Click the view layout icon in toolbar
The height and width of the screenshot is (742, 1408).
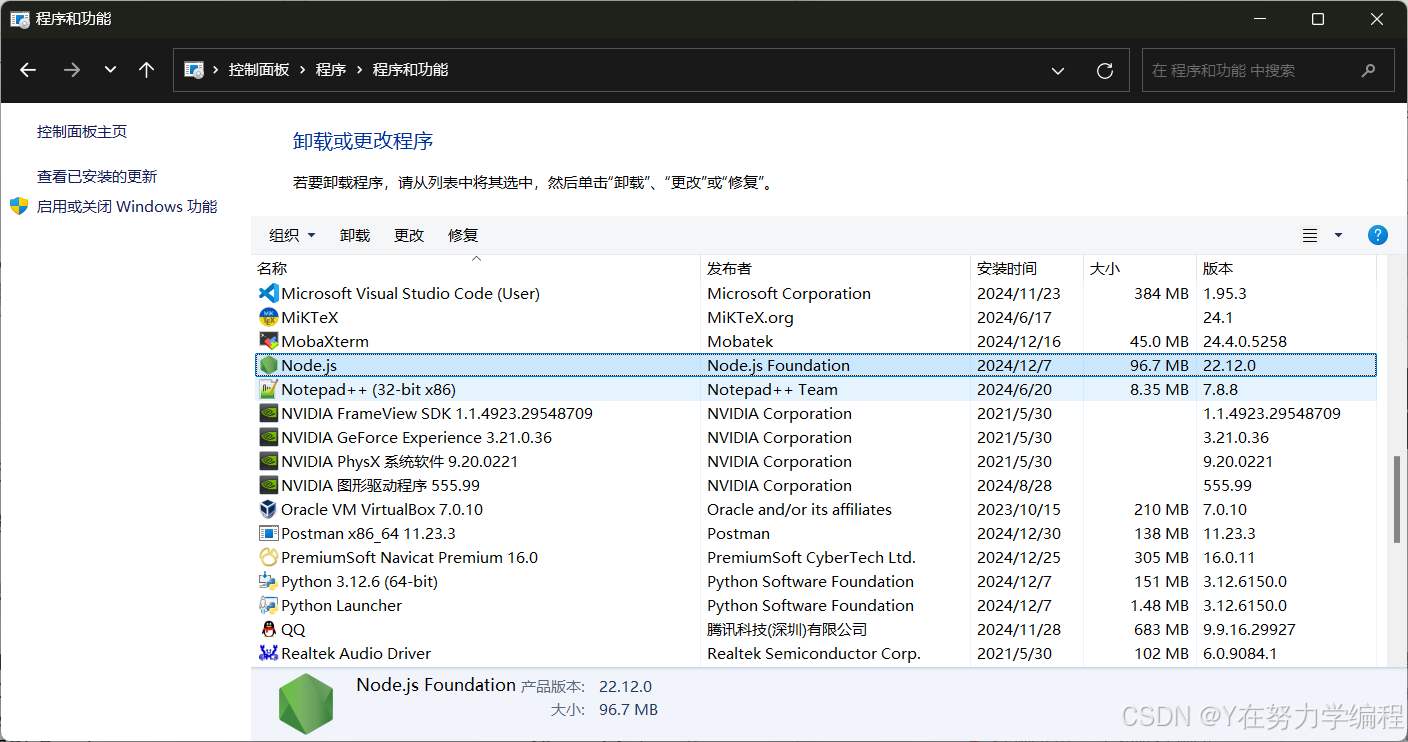1310,235
